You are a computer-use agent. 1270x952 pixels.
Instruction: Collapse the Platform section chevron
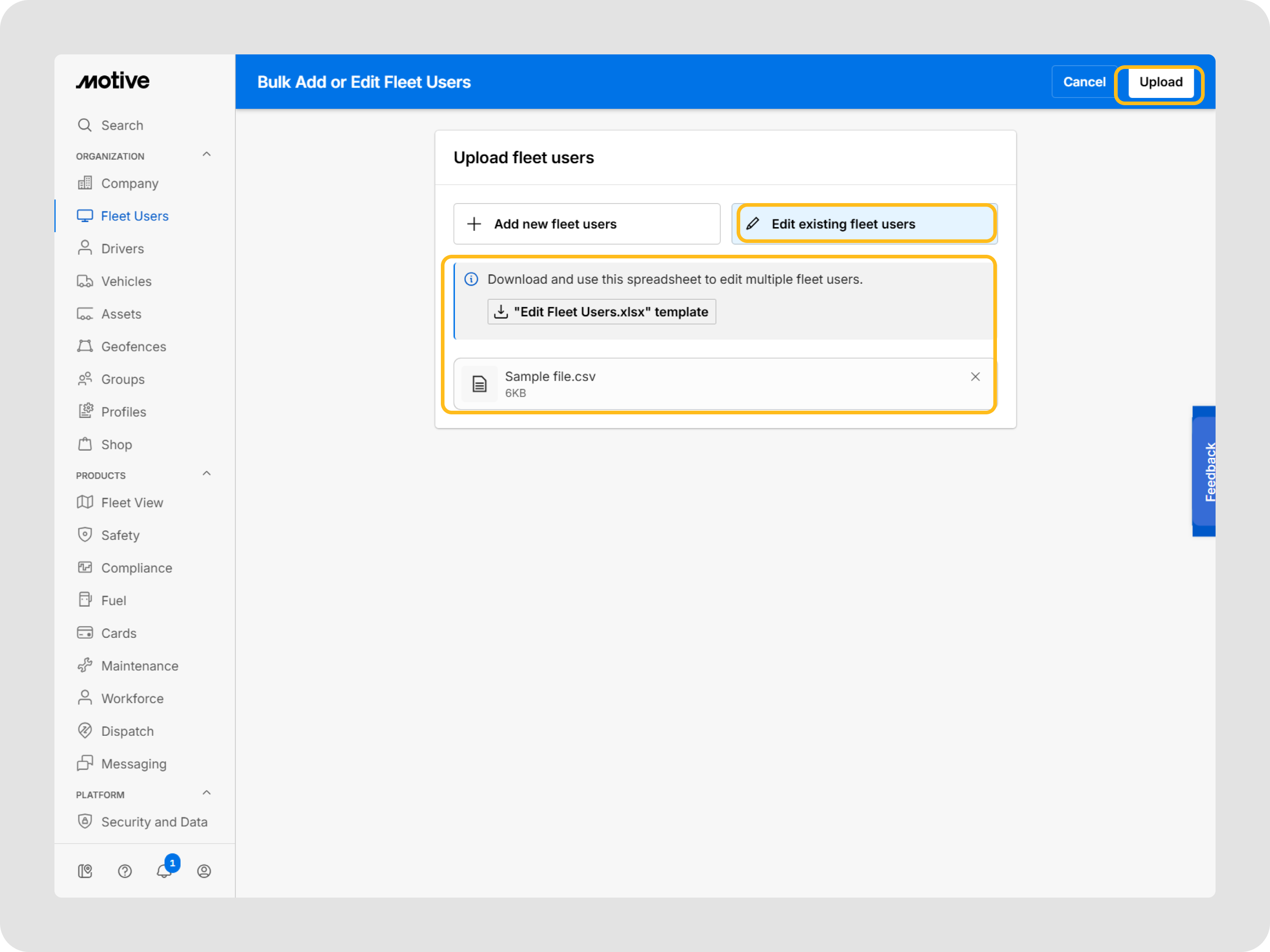pyautogui.click(x=207, y=793)
